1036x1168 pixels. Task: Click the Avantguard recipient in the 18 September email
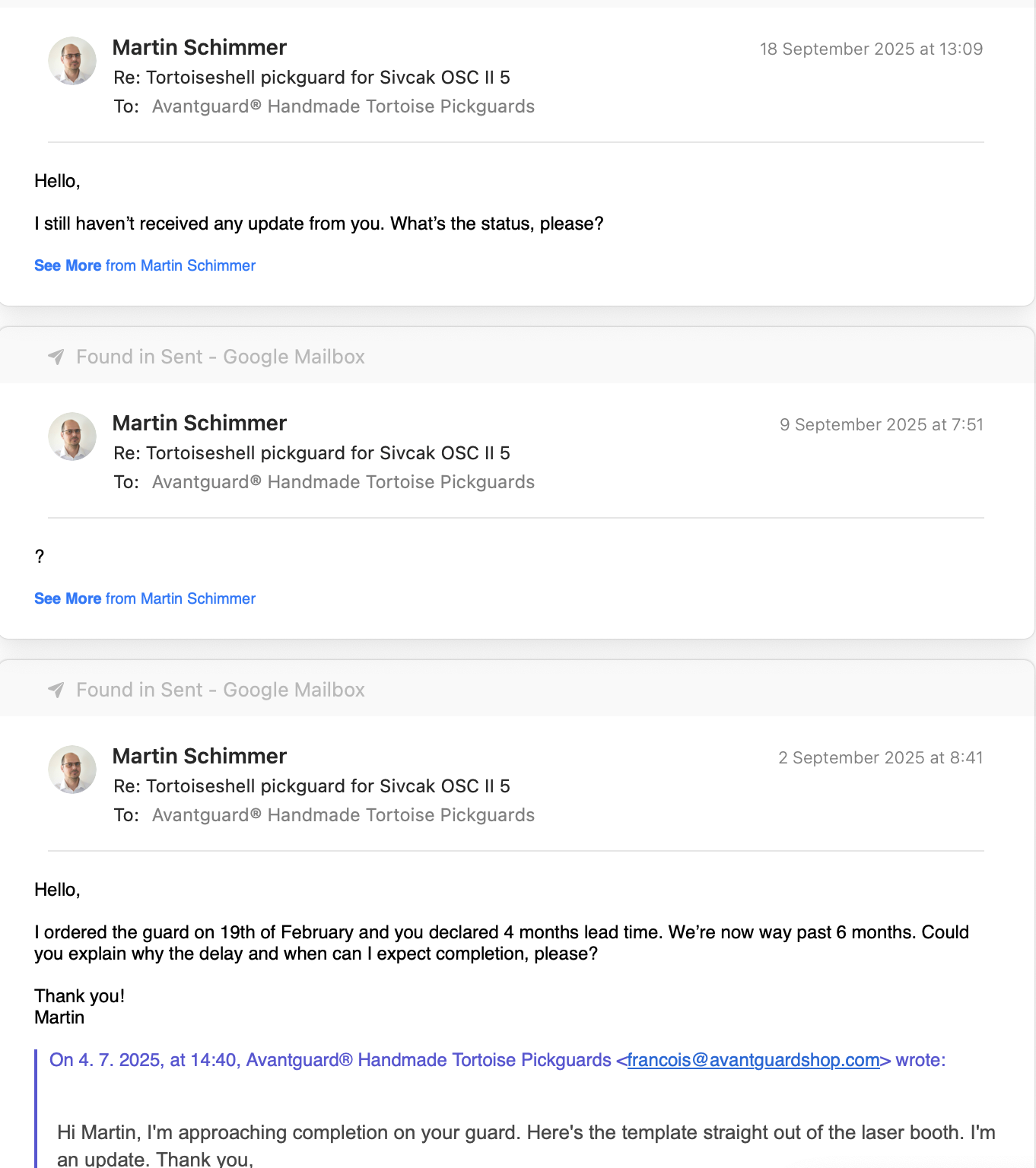(343, 106)
